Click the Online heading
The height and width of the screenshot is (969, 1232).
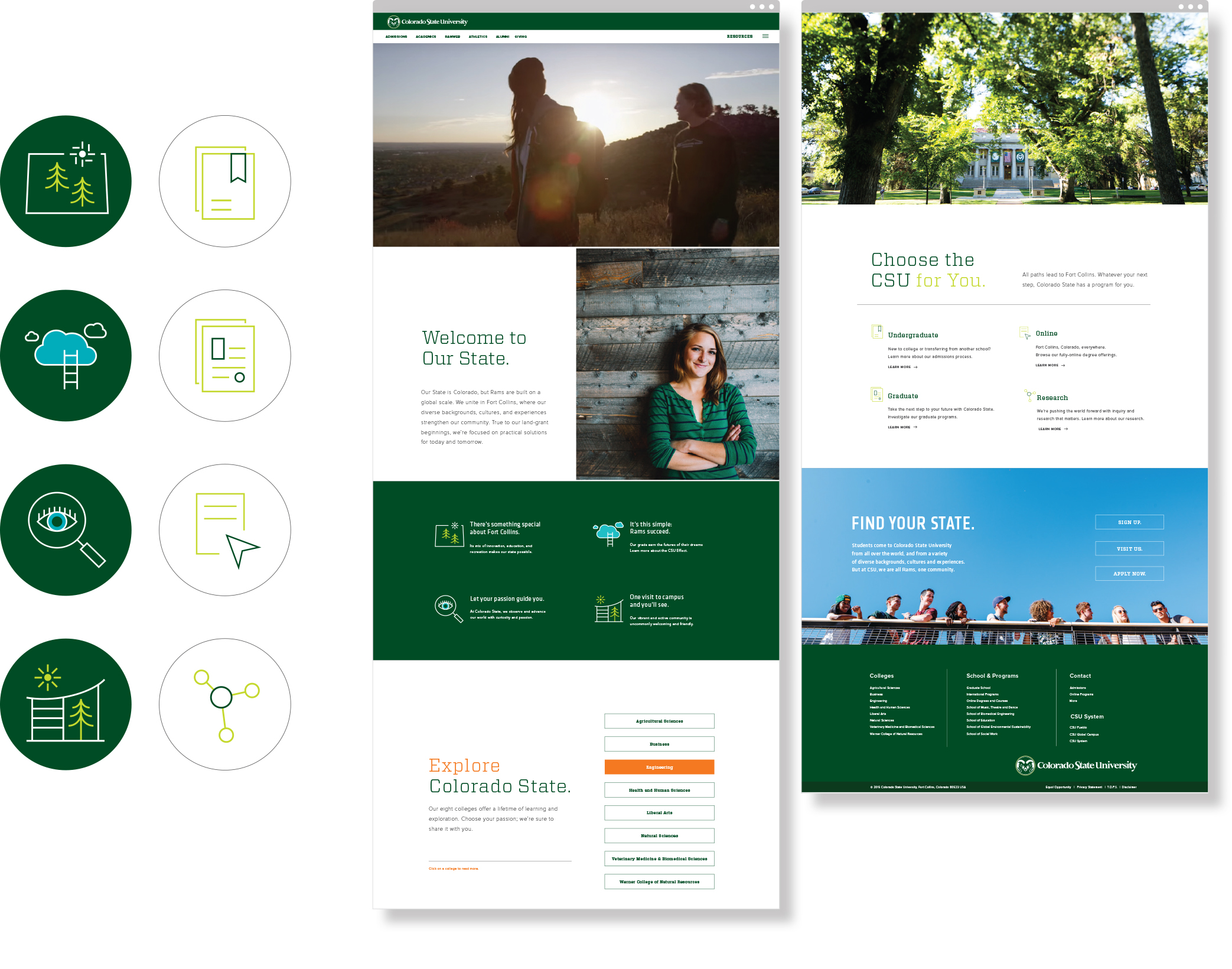click(1046, 333)
